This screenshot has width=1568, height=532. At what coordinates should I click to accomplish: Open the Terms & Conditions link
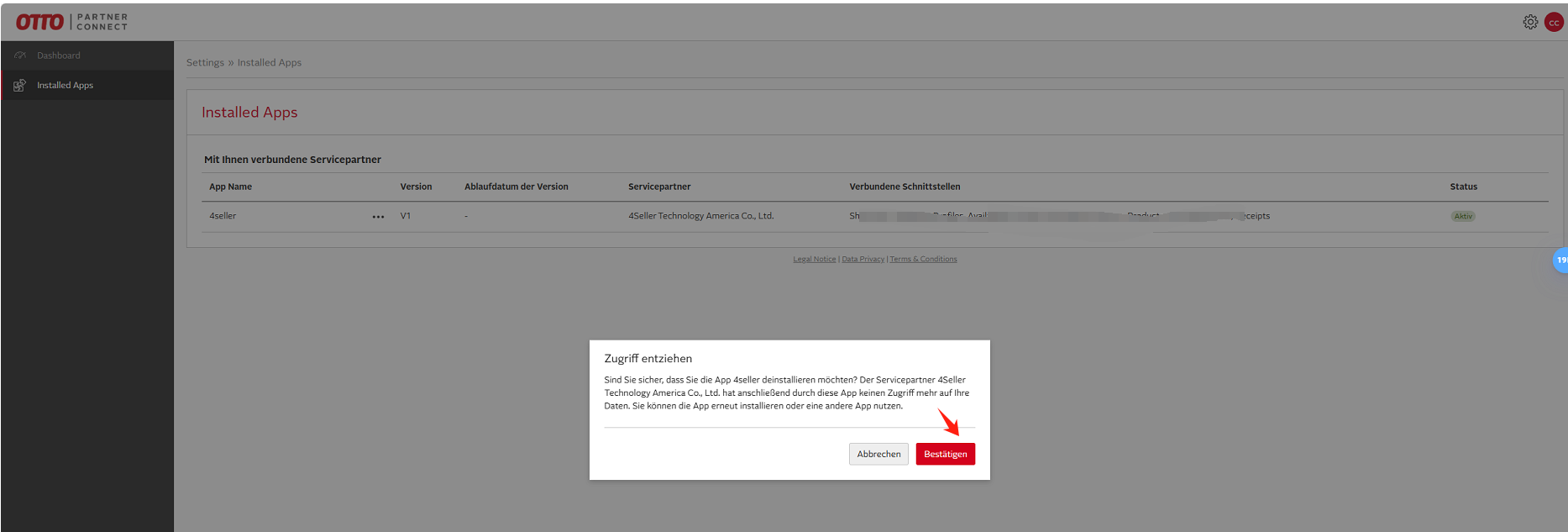pyautogui.click(x=923, y=259)
